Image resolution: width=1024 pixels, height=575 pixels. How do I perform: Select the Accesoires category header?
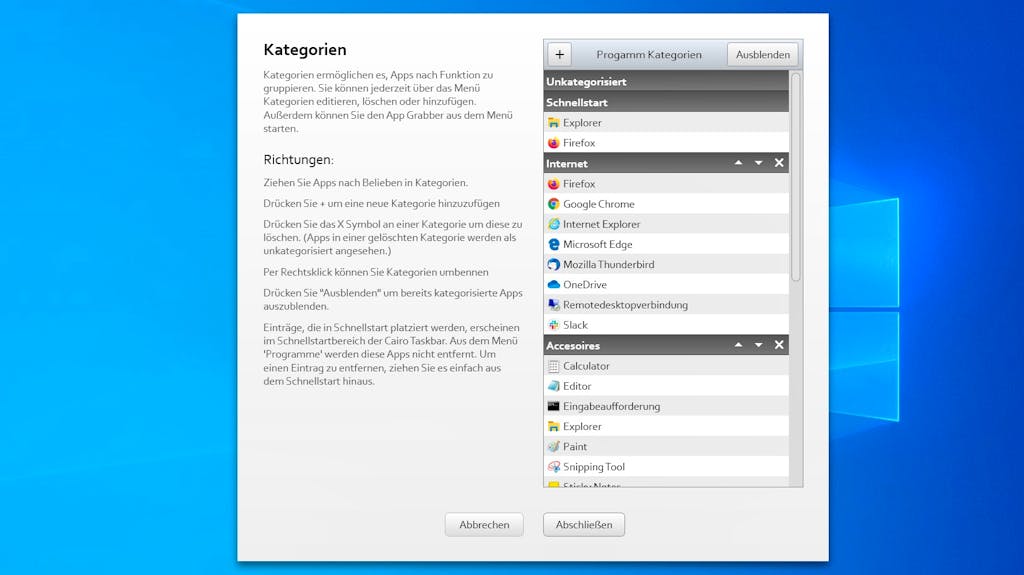[x=666, y=346]
